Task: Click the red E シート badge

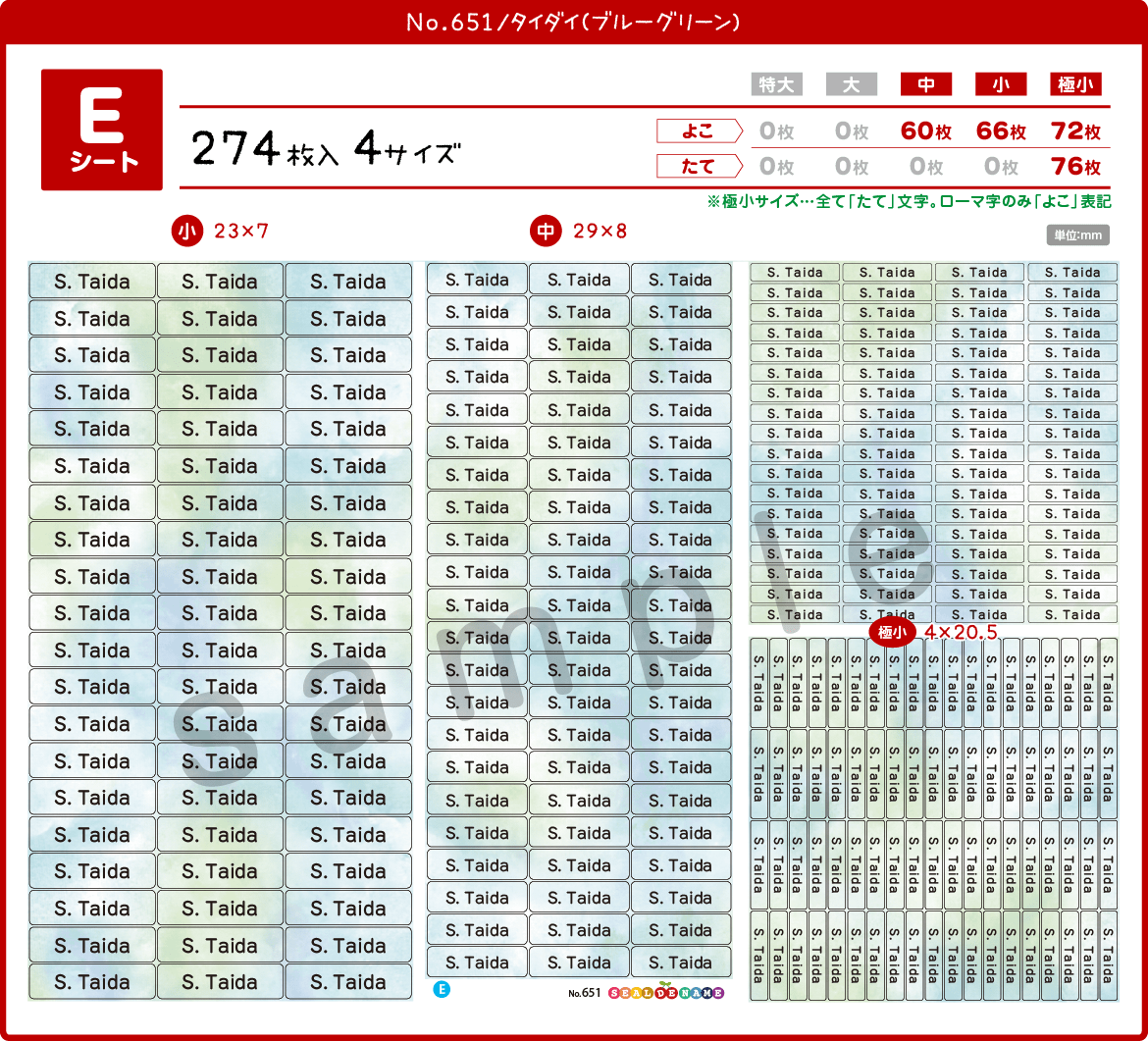Action: coord(102,130)
